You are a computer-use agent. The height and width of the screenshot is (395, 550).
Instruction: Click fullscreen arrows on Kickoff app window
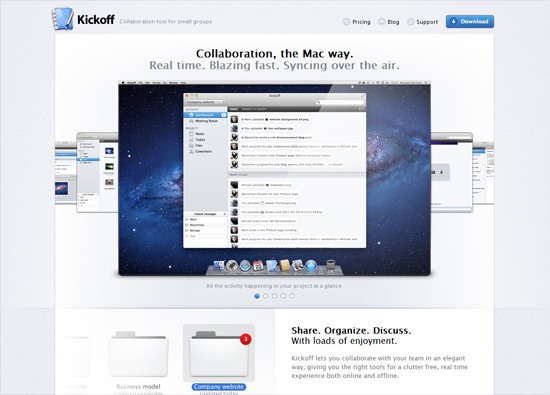[363, 95]
